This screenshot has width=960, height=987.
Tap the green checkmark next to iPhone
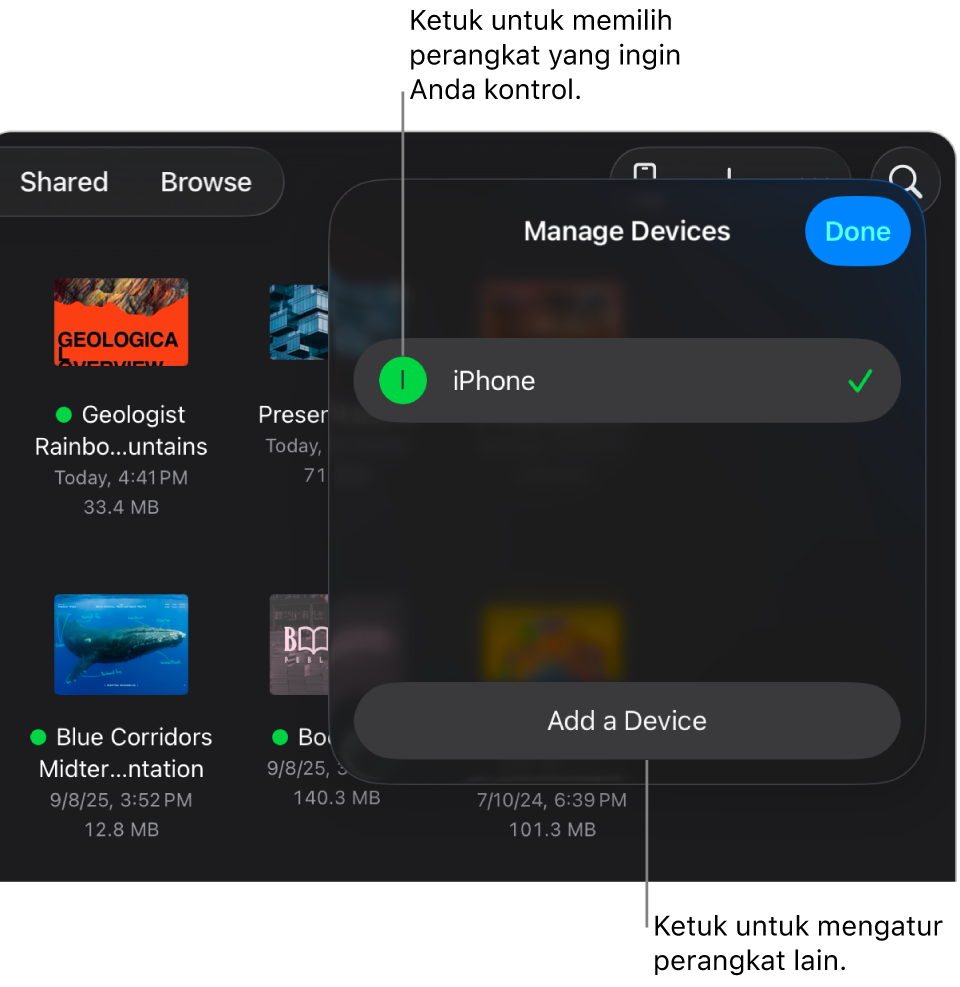pos(860,381)
